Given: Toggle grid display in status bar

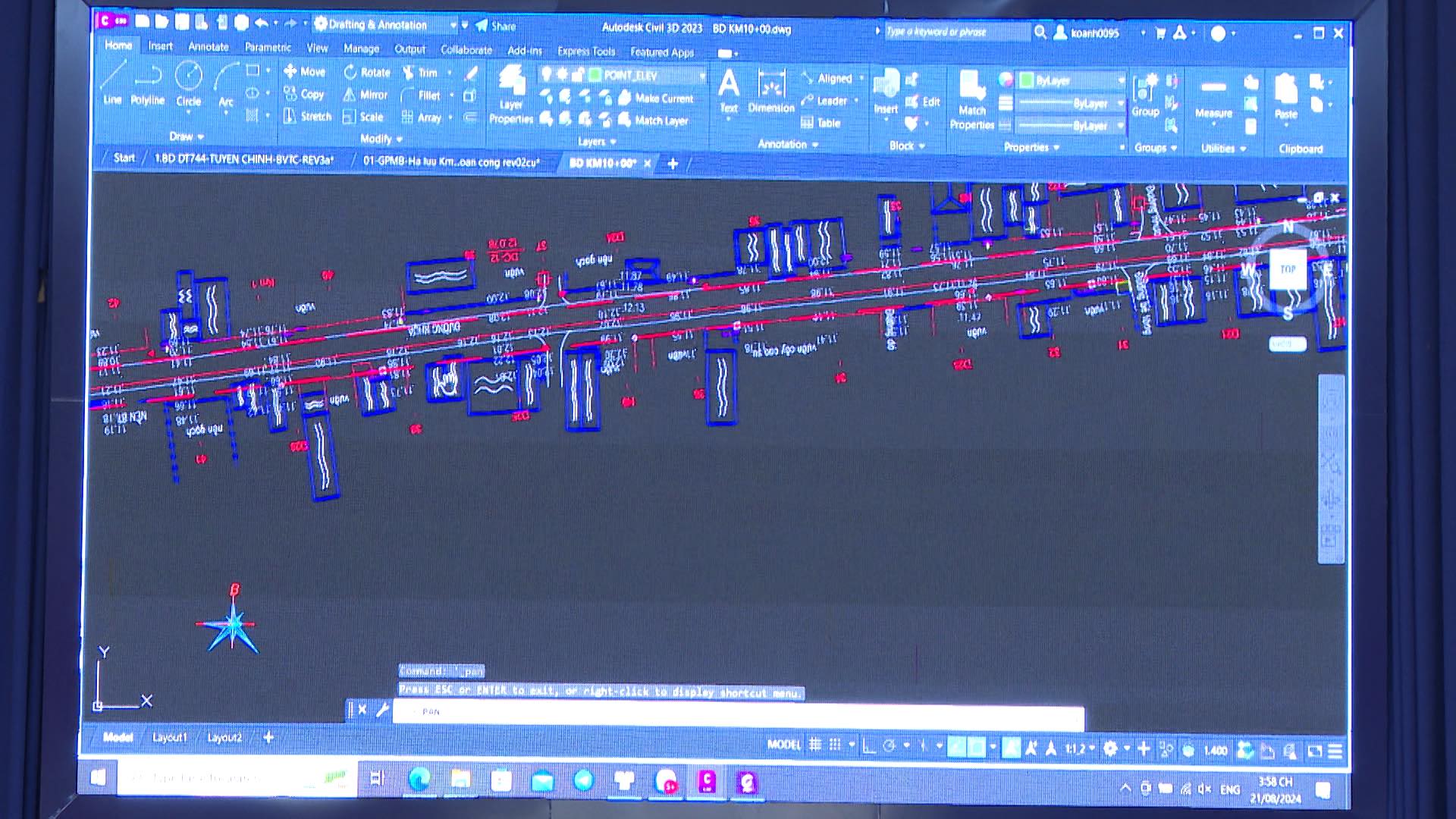Looking at the screenshot, I should click(x=815, y=745).
